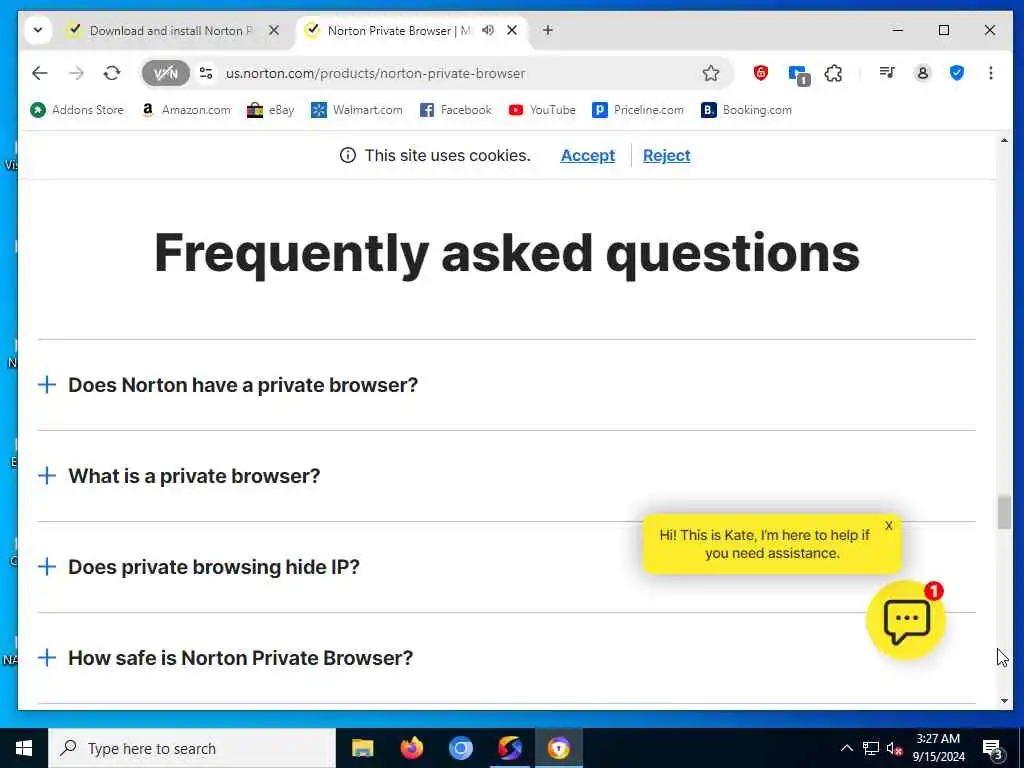Open the browser three-dot menu

coord(991,73)
